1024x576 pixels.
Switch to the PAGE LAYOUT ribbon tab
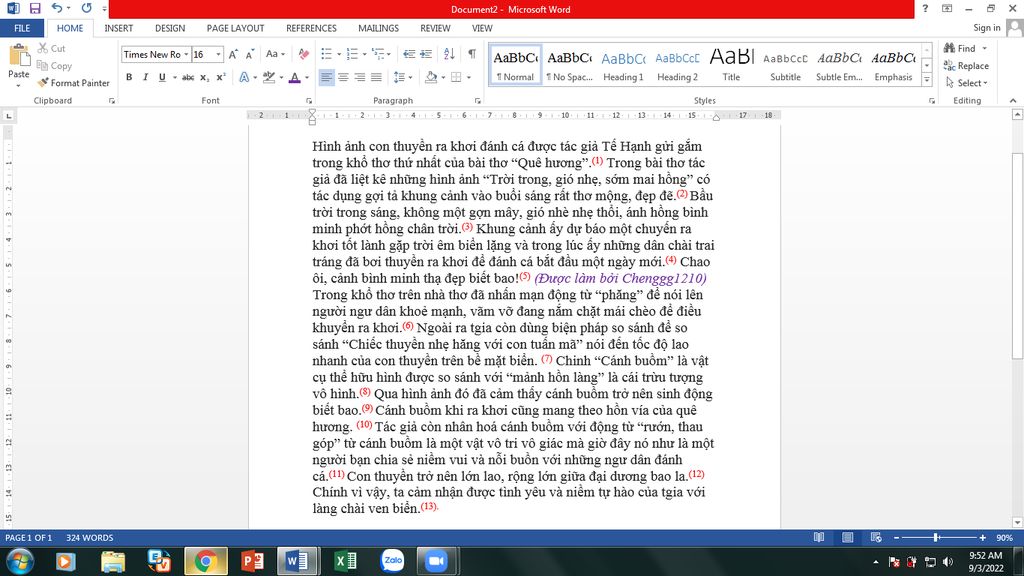(235, 28)
